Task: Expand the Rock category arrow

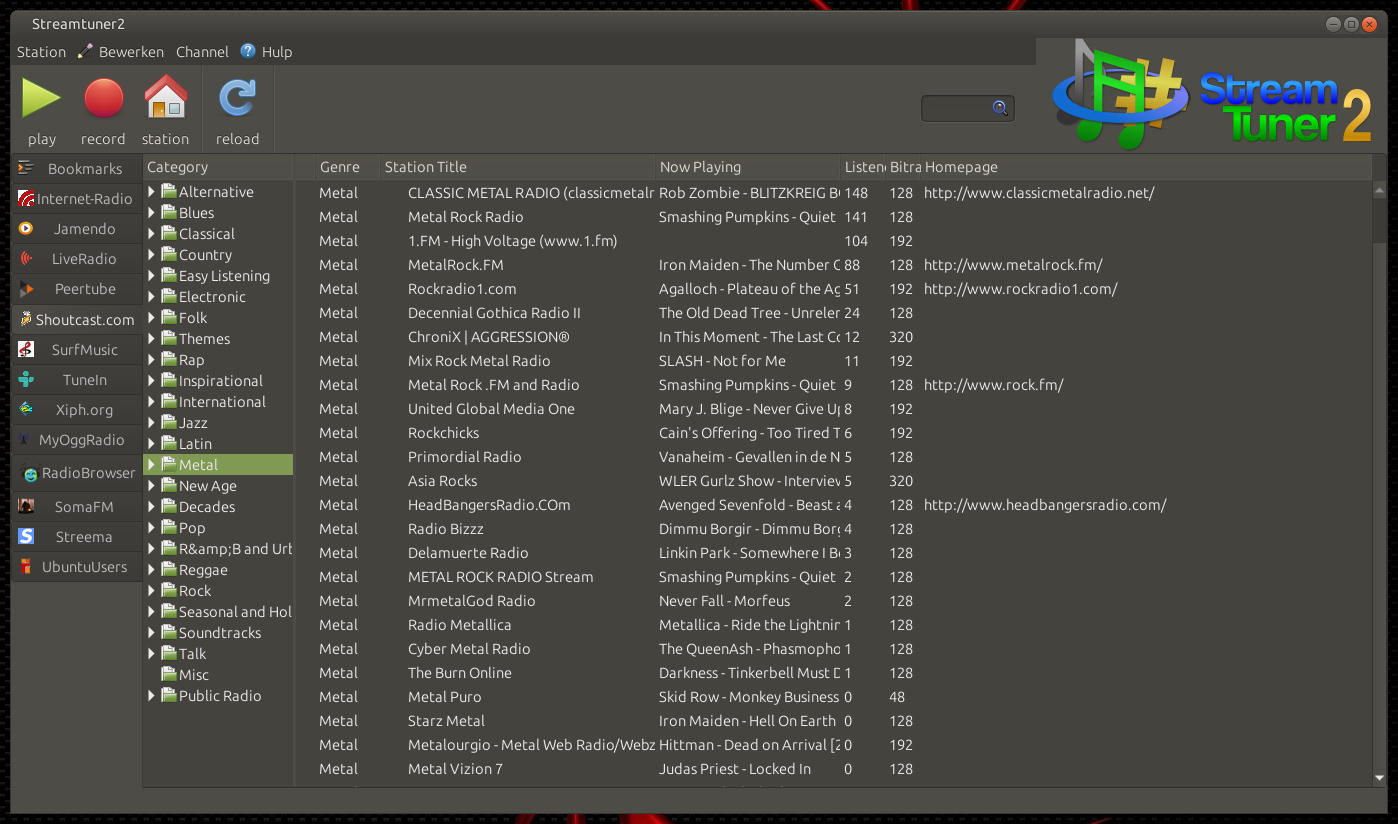Action: click(x=152, y=591)
